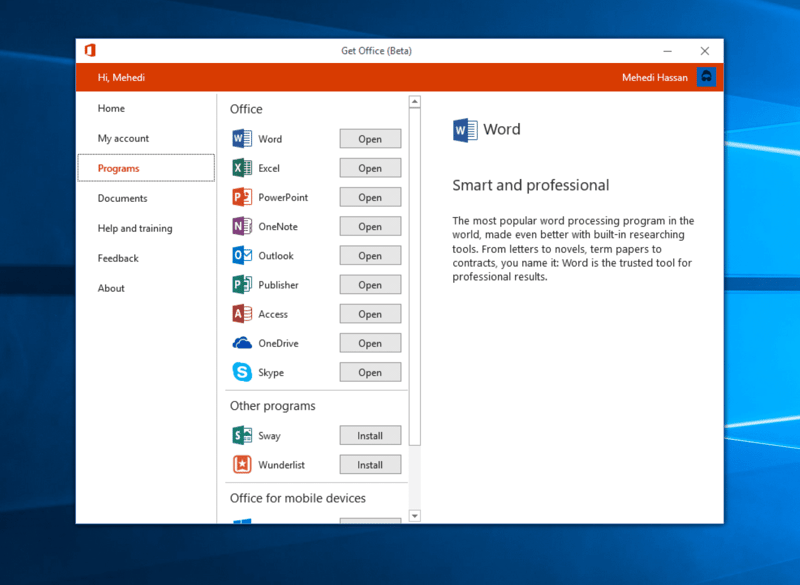800x585 pixels.
Task: Select the OneNote icon
Action: (241, 226)
